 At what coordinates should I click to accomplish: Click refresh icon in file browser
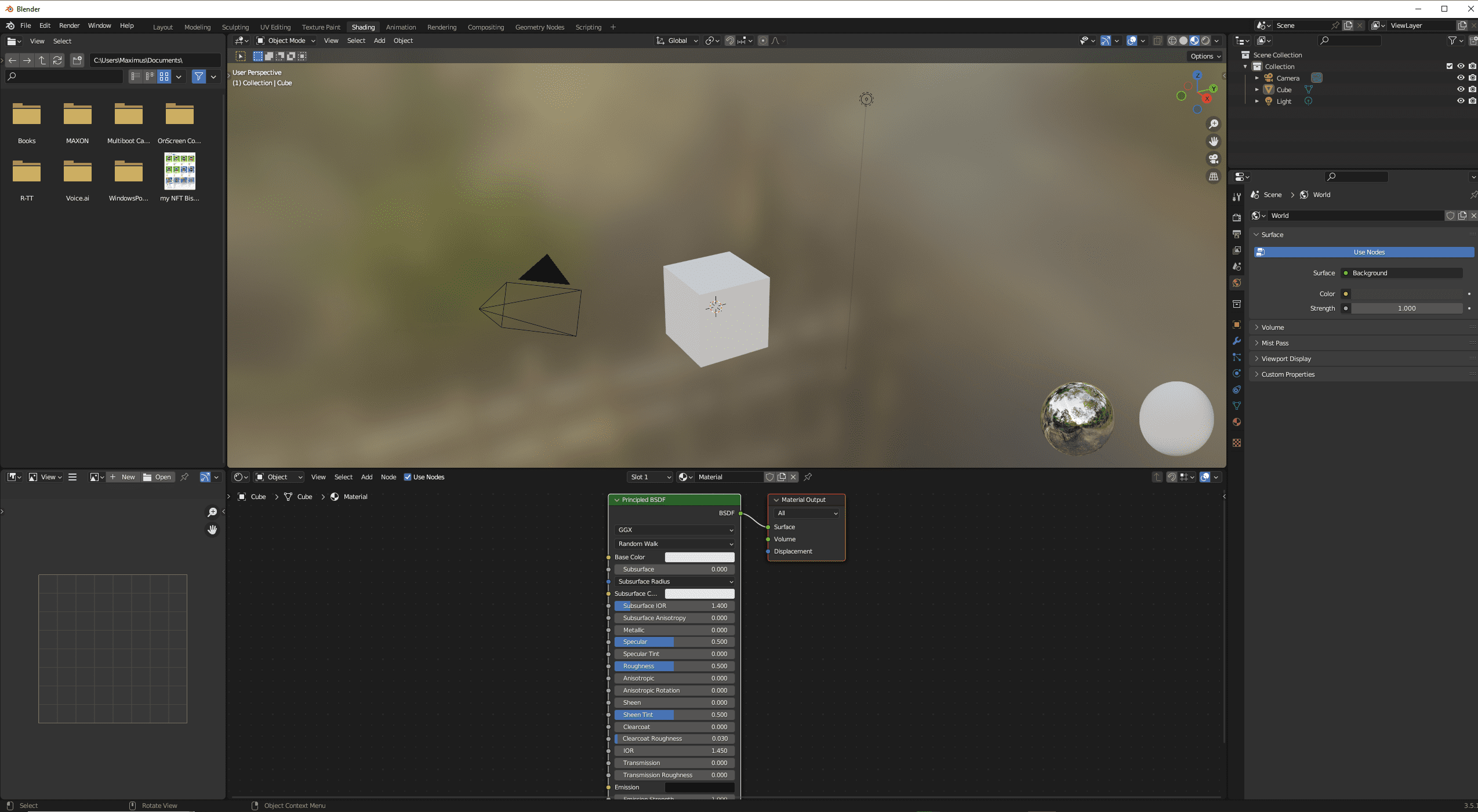(x=57, y=60)
